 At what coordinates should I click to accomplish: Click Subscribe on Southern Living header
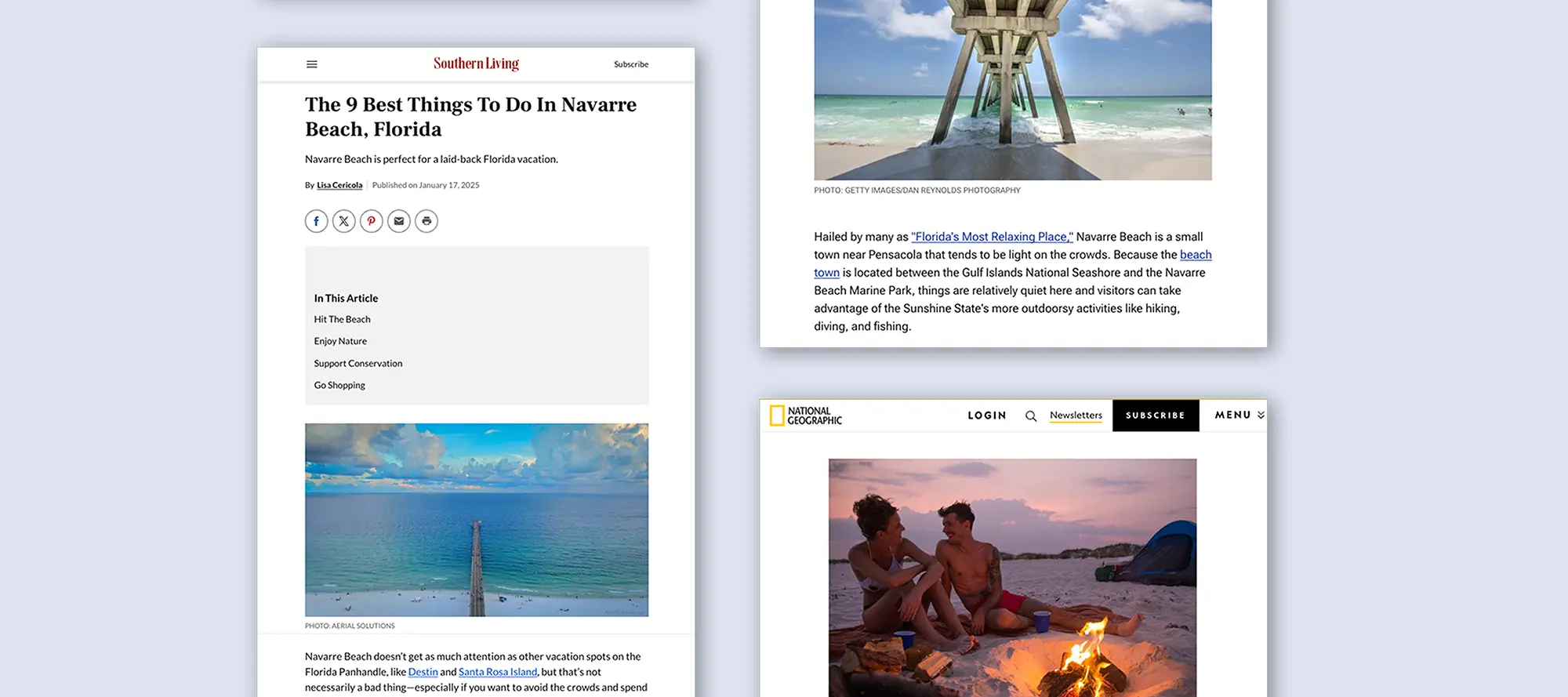point(630,64)
